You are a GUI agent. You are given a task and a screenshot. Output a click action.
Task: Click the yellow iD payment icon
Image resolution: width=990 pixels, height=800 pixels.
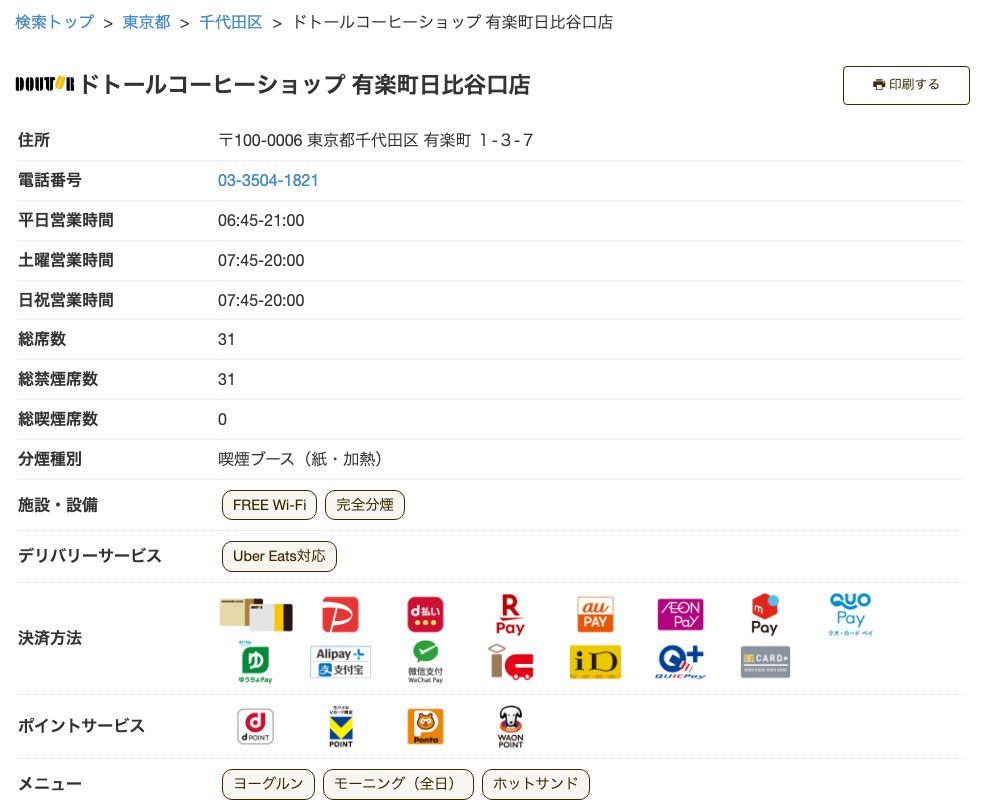point(595,662)
